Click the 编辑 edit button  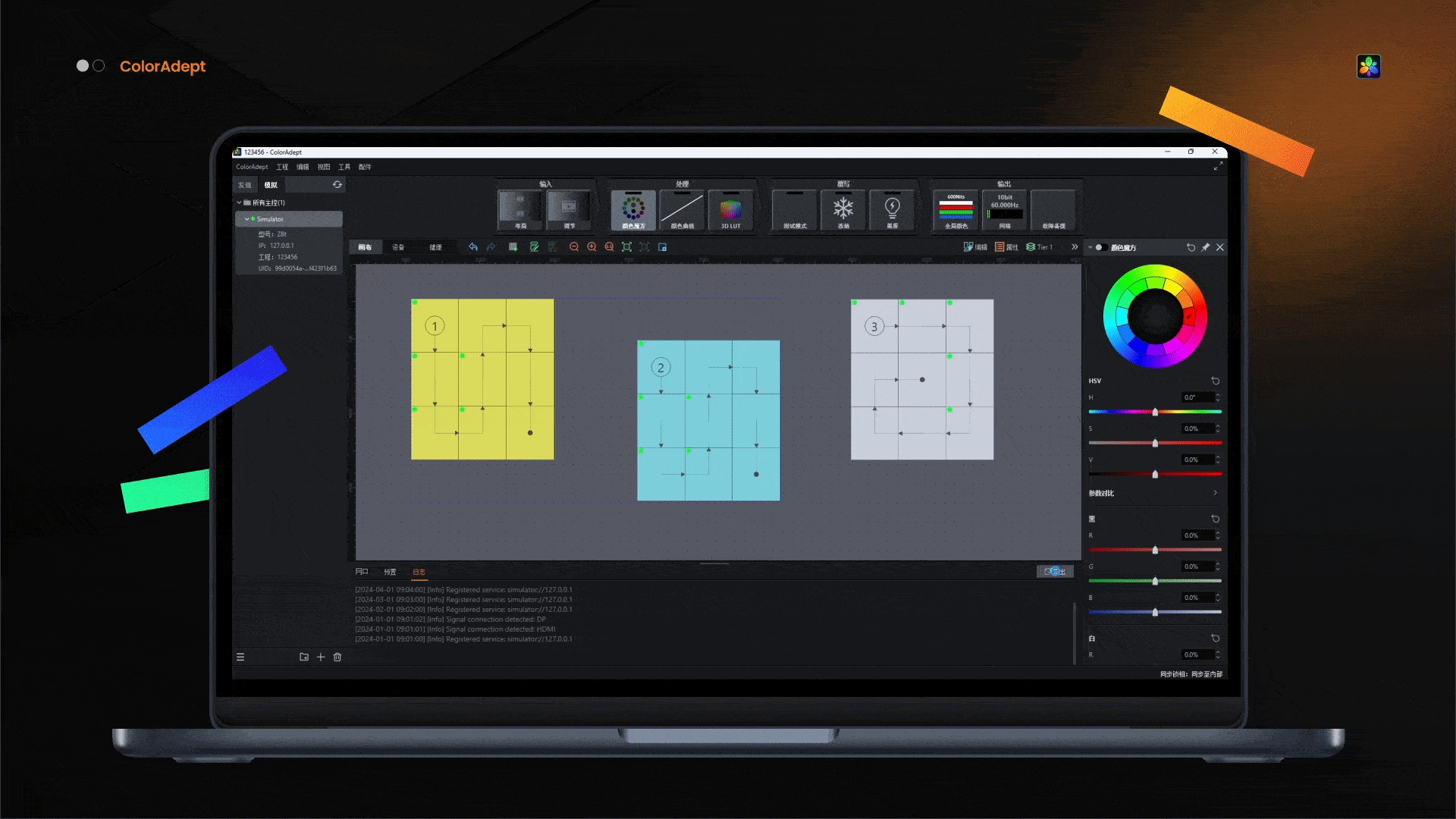pyautogui.click(x=975, y=247)
